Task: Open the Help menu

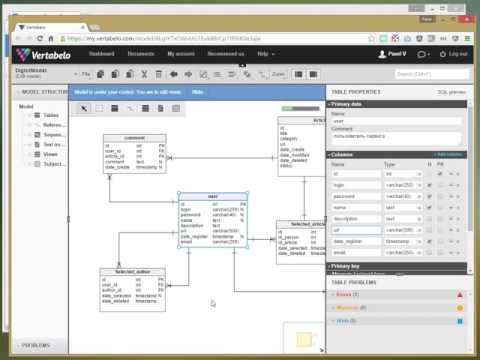Action: [x=266, y=54]
